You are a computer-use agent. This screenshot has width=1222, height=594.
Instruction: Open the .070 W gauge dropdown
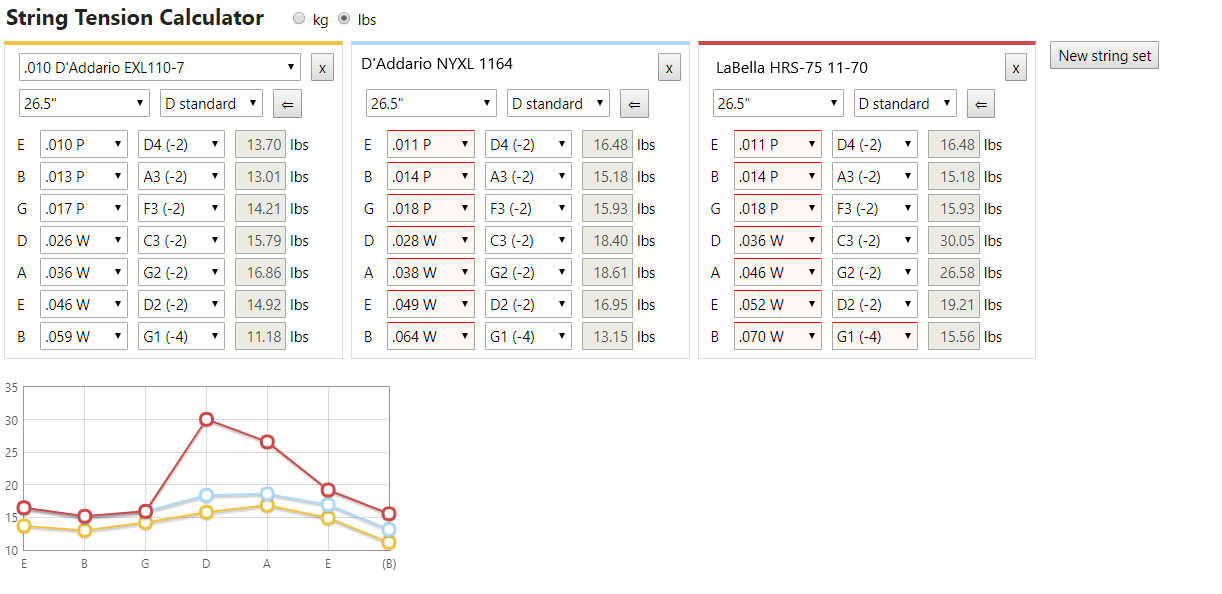tap(778, 336)
